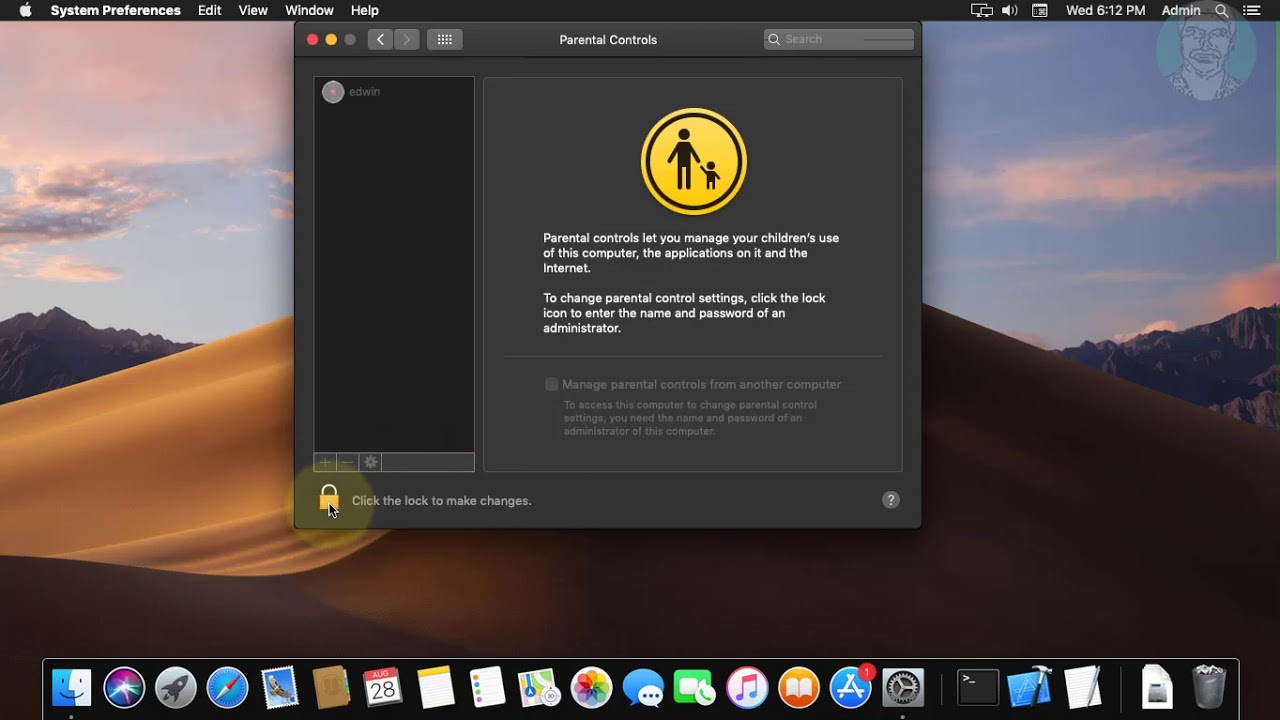Open TextEdit document icon in Dock
The height and width of the screenshot is (720, 1280).
1082,688
